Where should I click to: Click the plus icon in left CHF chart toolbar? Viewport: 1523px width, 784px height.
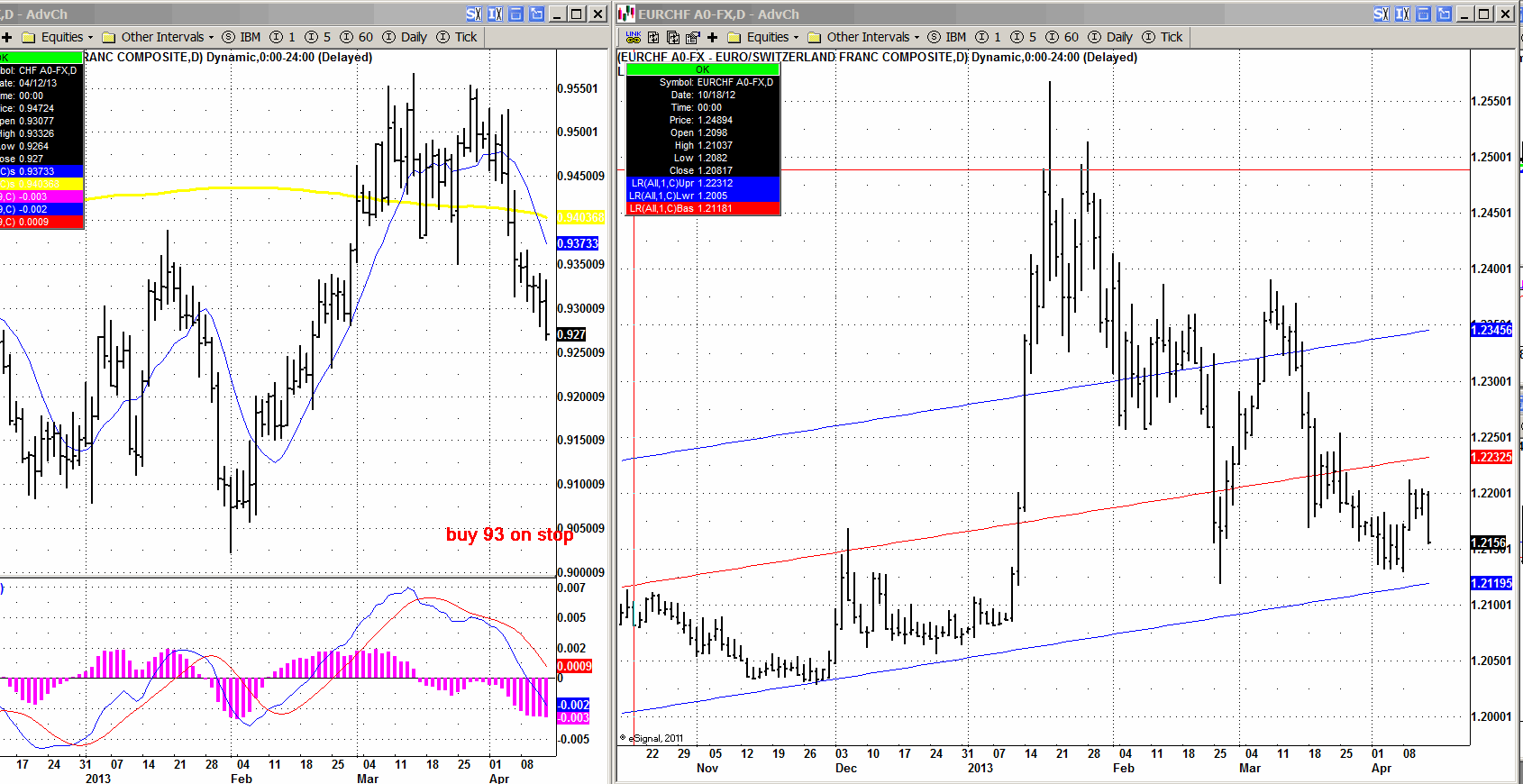[6, 37]
